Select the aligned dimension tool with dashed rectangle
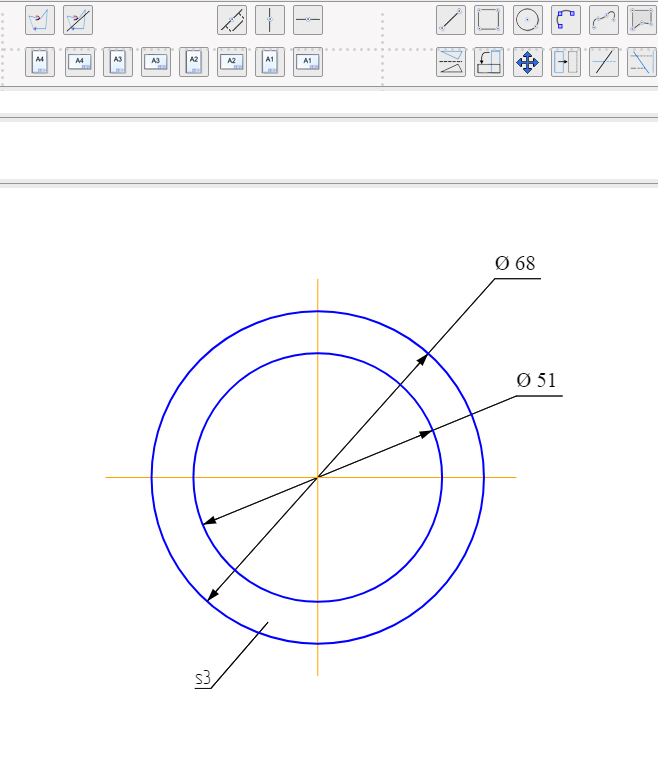Image resolution: width=658 pixels, height=774 pixels. [232, 20]
